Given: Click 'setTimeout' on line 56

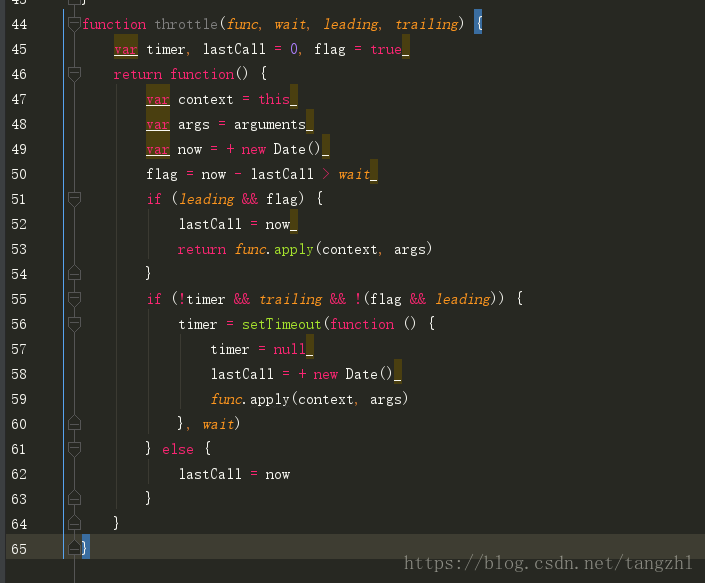Looking at the screenshot, I should (281, 324).
